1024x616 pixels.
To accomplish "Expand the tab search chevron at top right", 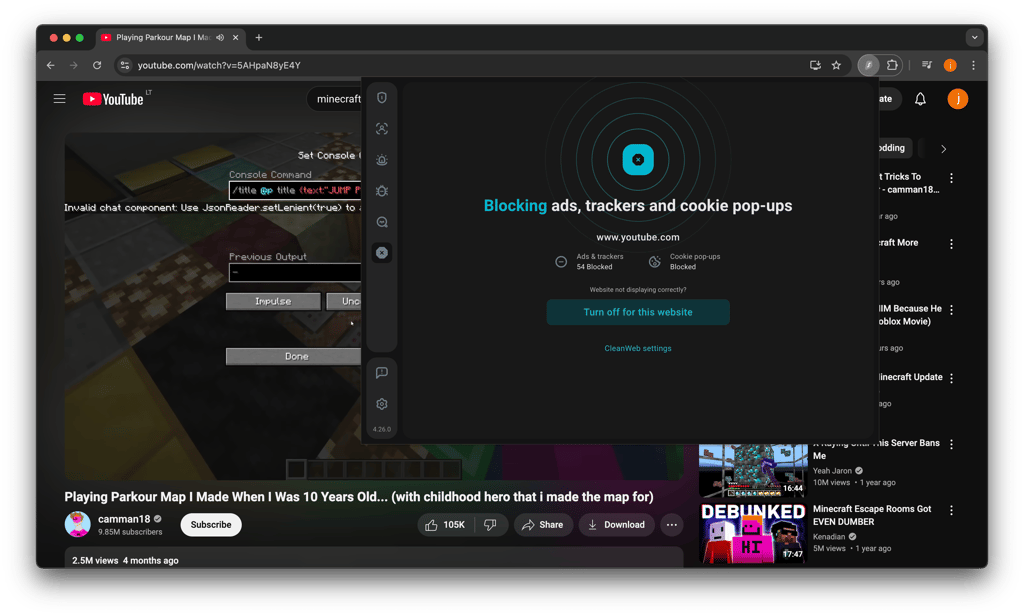I will click(974, 37).
